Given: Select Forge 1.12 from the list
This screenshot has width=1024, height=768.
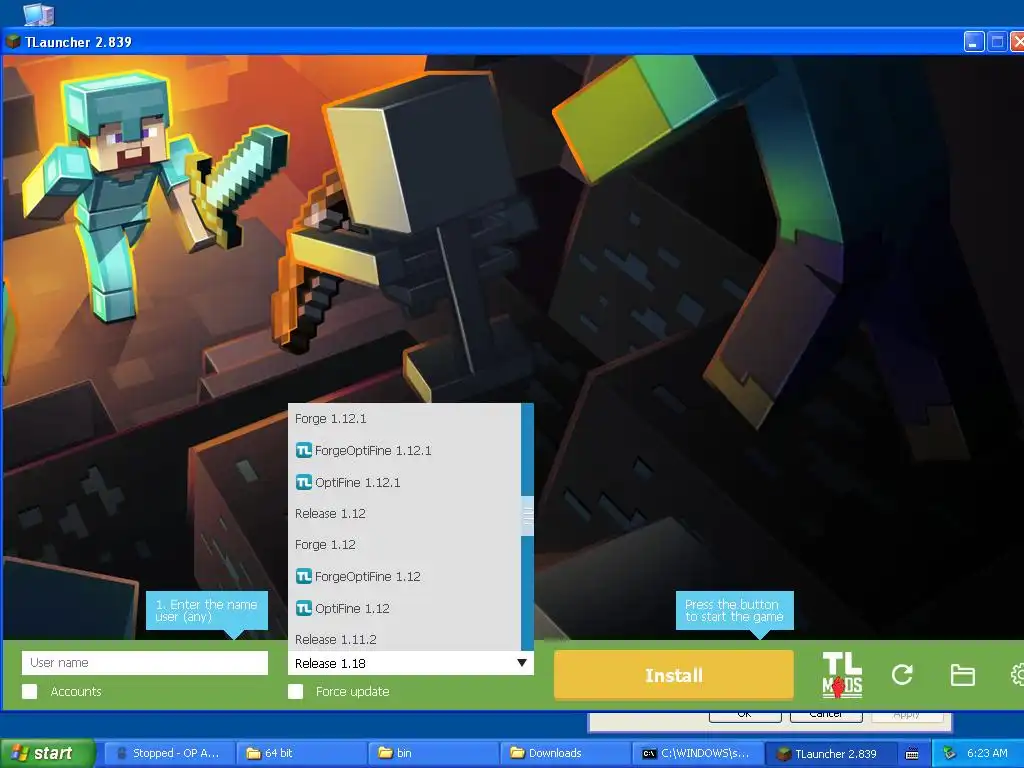Looking at the screenshot, I should [404, 545].
